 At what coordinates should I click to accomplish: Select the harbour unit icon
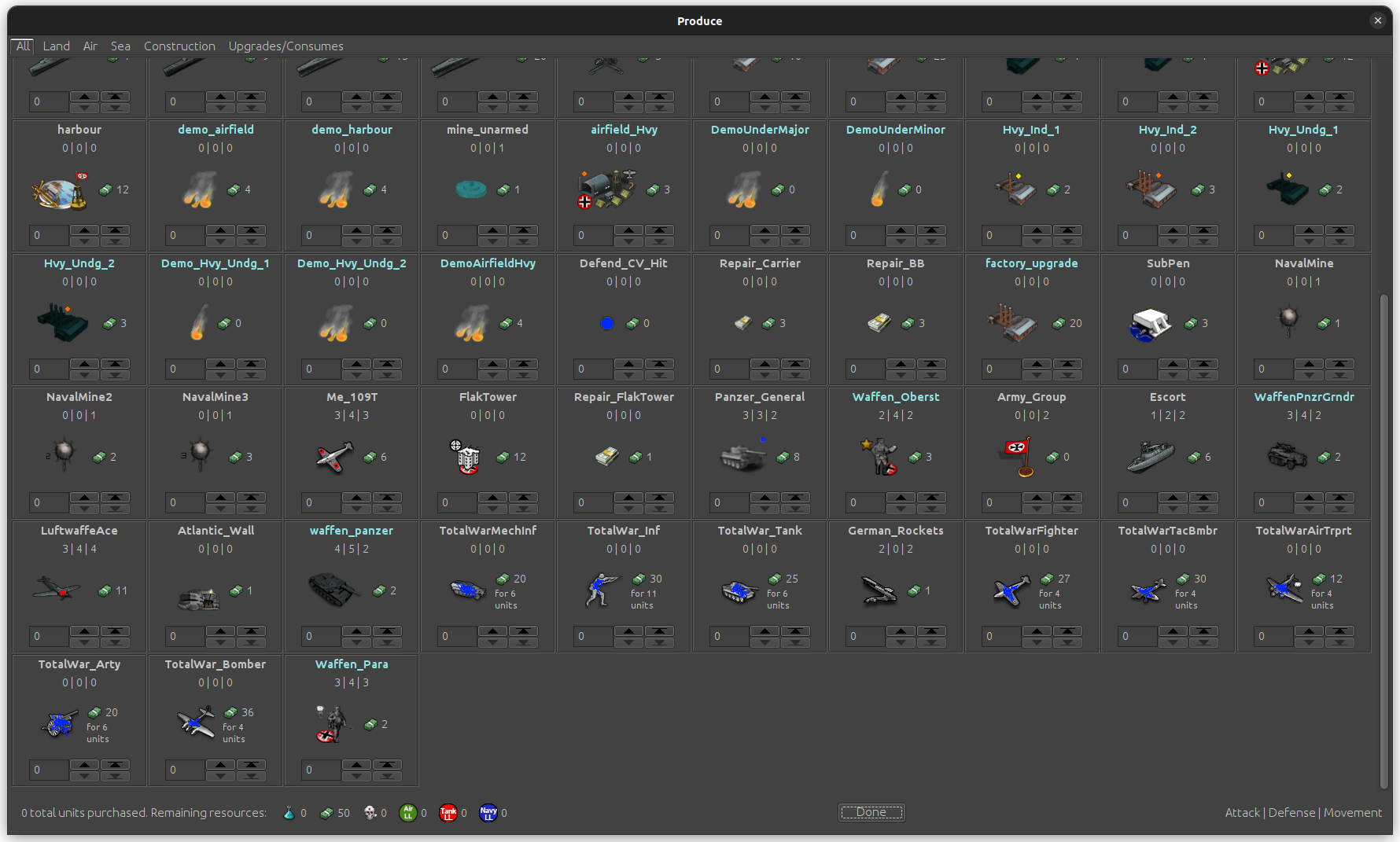59,192
